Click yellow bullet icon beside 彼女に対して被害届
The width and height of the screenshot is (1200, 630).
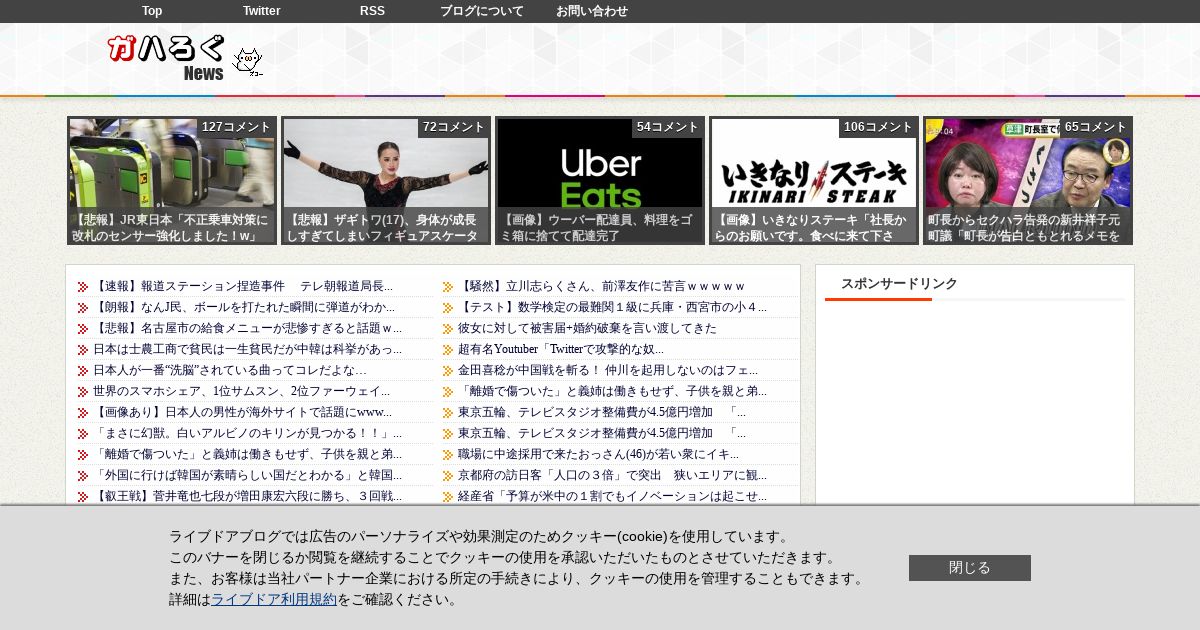click(x=448, y=329)
